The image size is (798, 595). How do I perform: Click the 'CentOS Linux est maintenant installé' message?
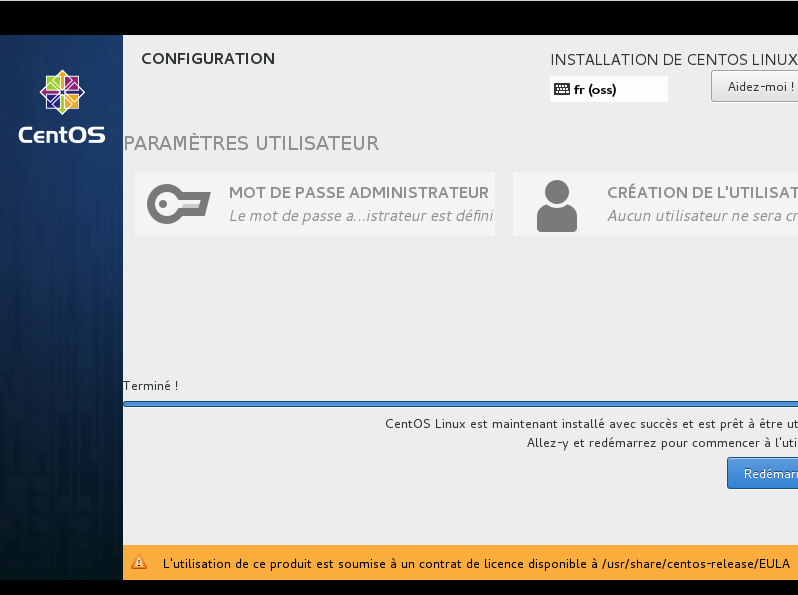click(590, 423)
